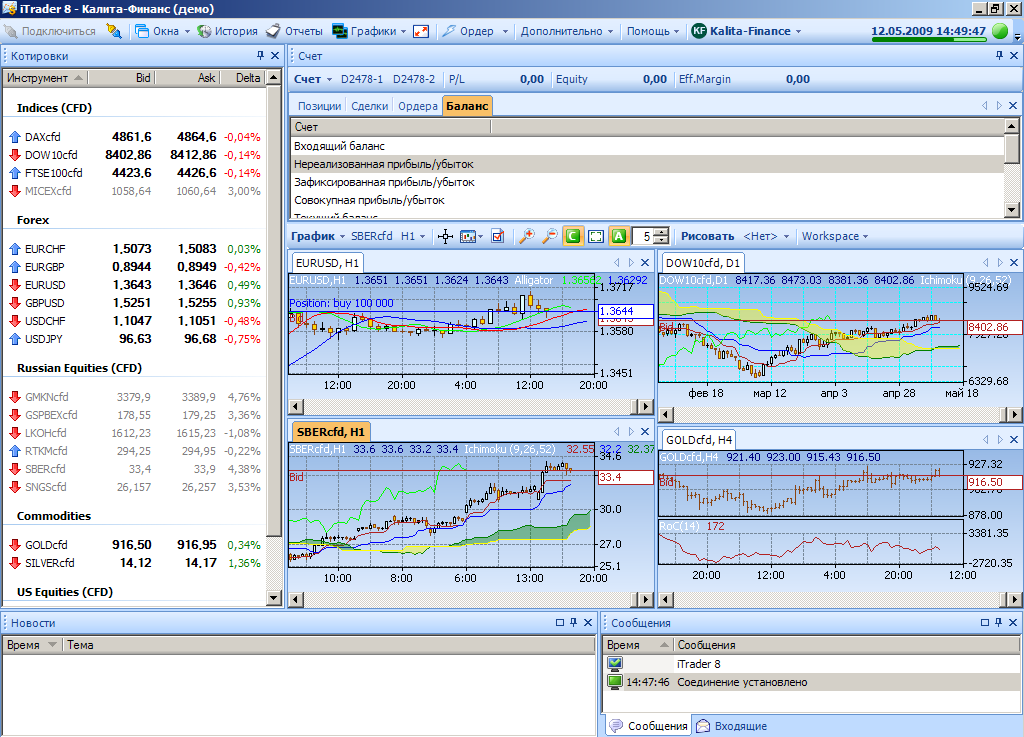Maximize the Новости news panel
The image size is (1024, 737).
coord(560,623)
